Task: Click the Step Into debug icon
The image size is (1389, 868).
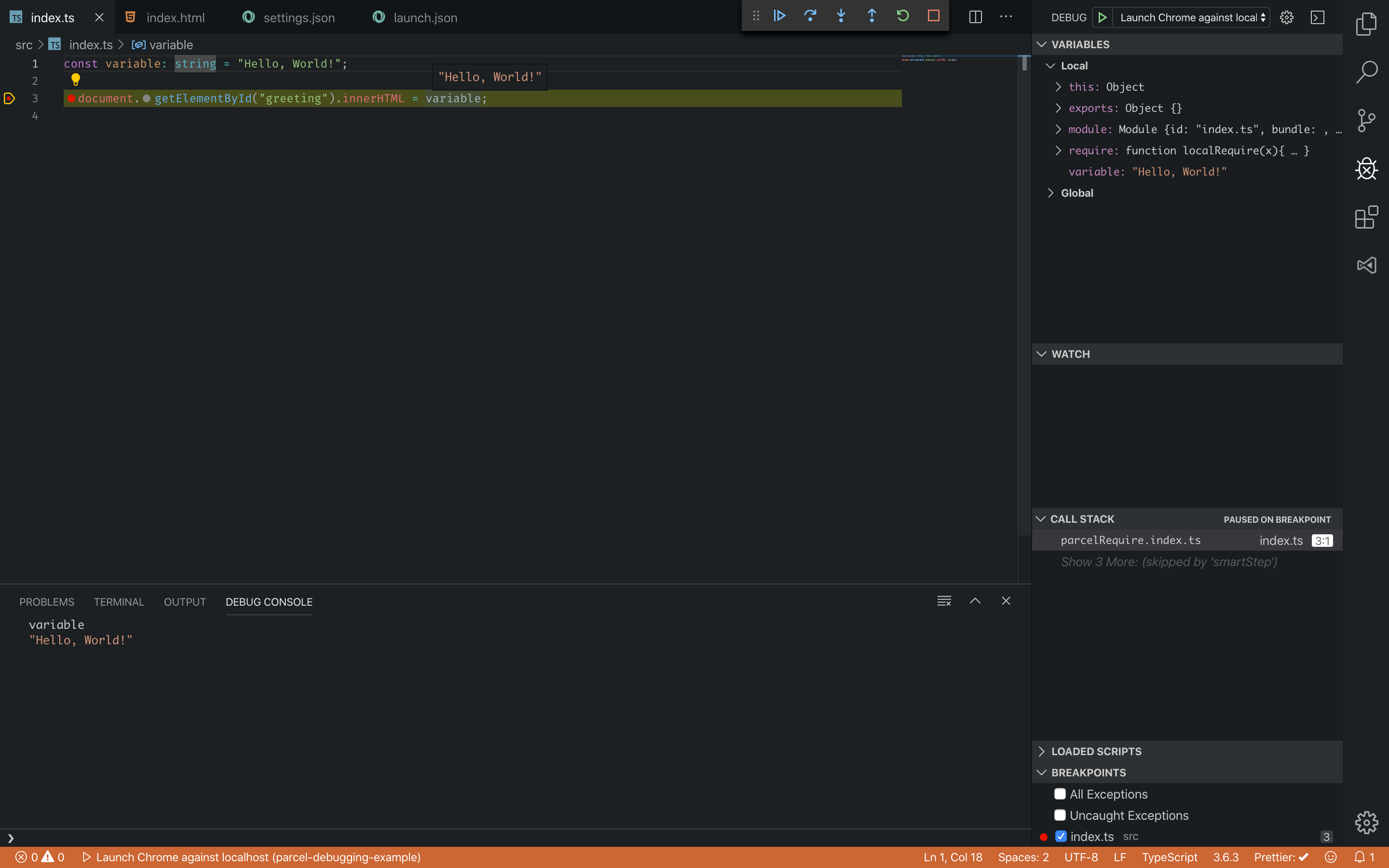Action: click(x=841, y=16)
